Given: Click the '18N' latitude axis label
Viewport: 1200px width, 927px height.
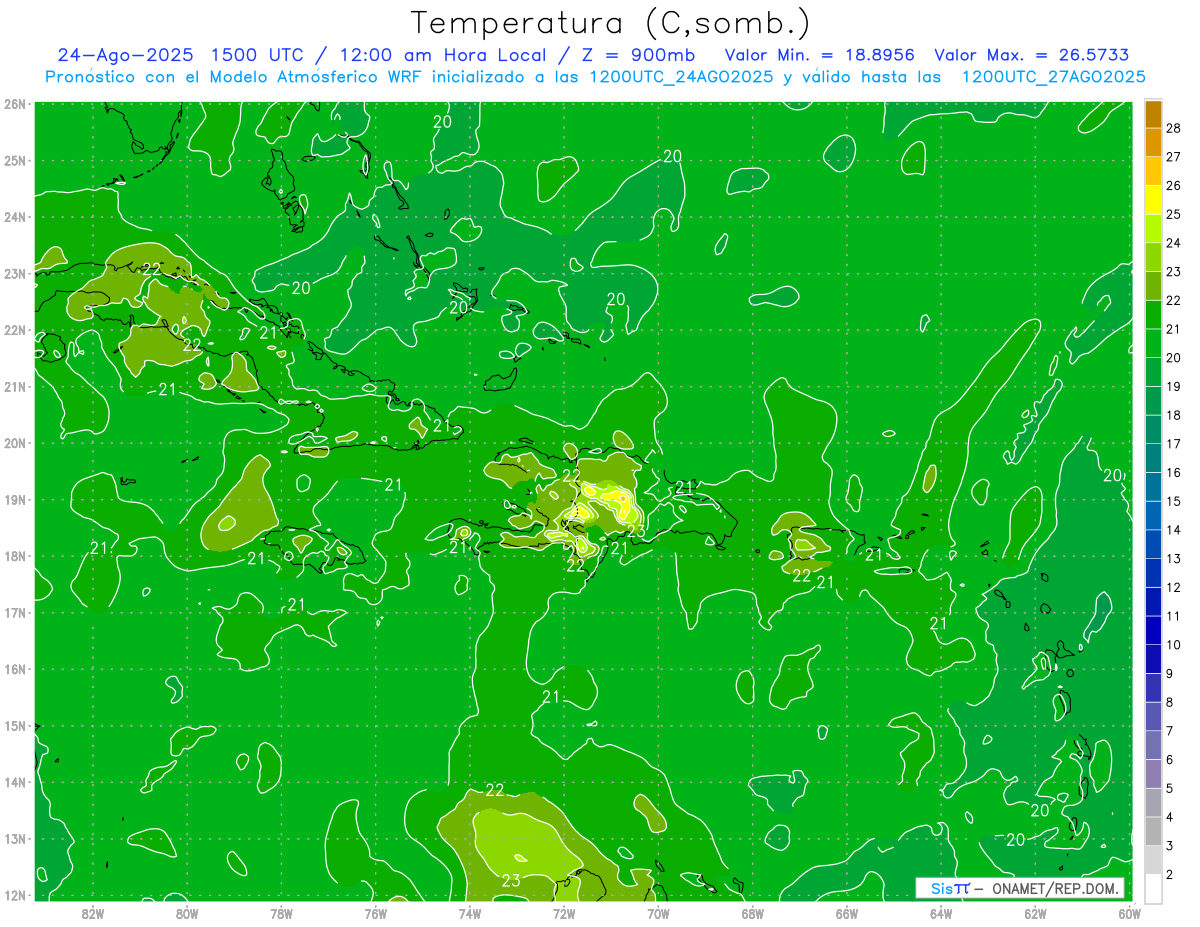Looking at the screenshot, I should pyautogui.click(x=15, y=556).
